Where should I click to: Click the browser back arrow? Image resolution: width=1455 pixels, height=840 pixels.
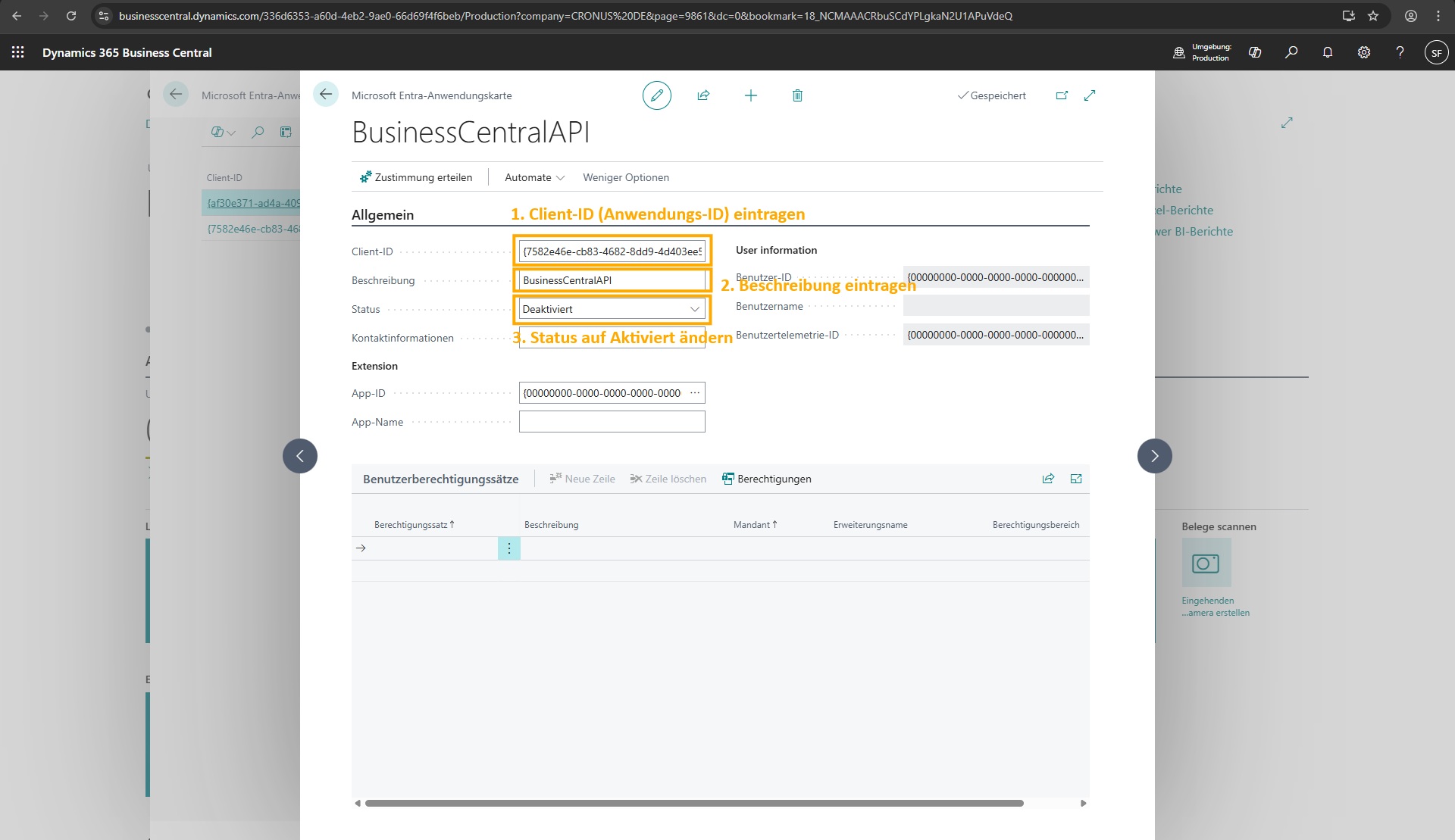tap(17, 15)
